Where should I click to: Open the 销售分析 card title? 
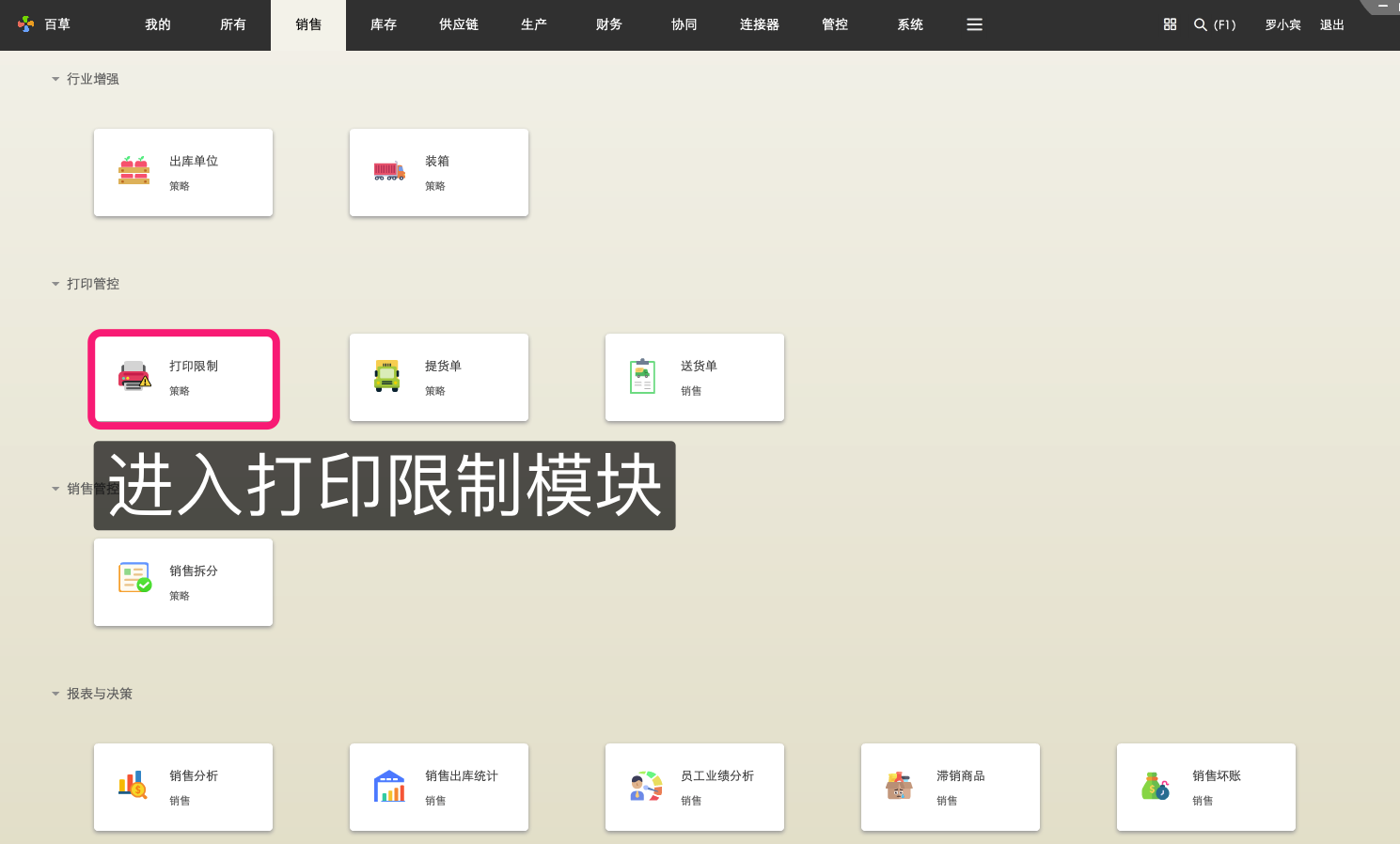(x=194, y=775)
